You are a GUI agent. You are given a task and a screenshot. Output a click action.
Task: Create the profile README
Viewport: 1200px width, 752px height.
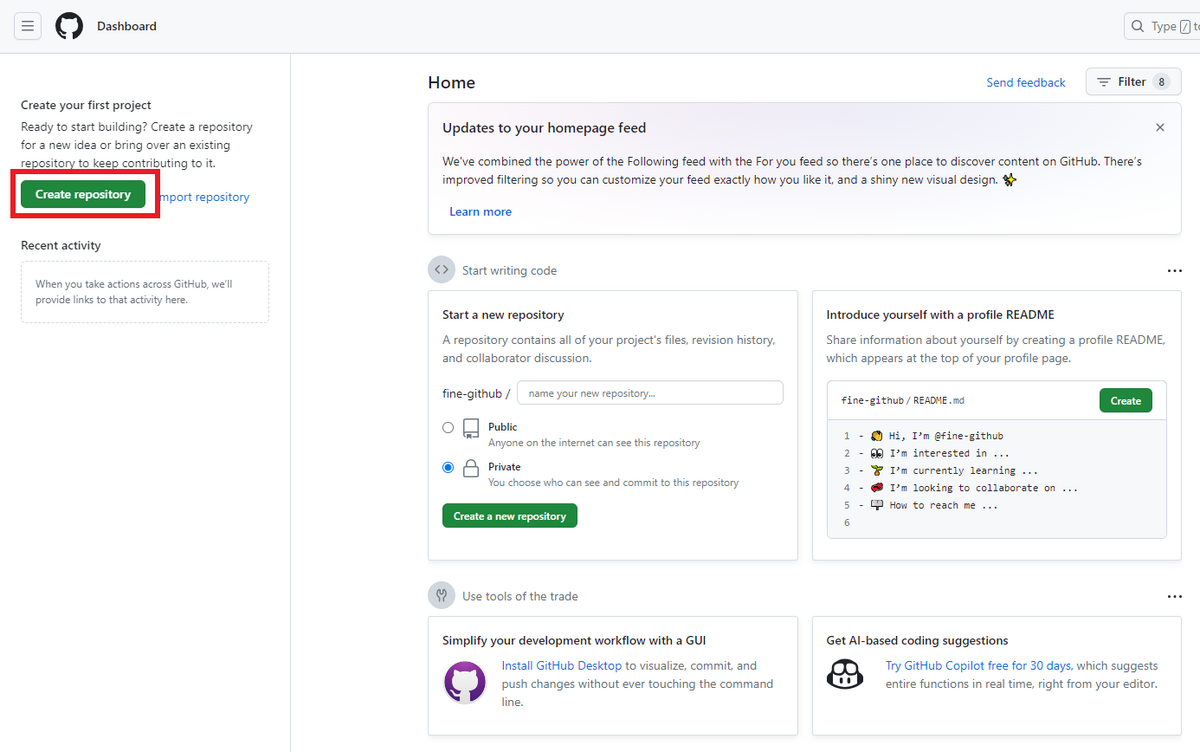click(1125, 401)
